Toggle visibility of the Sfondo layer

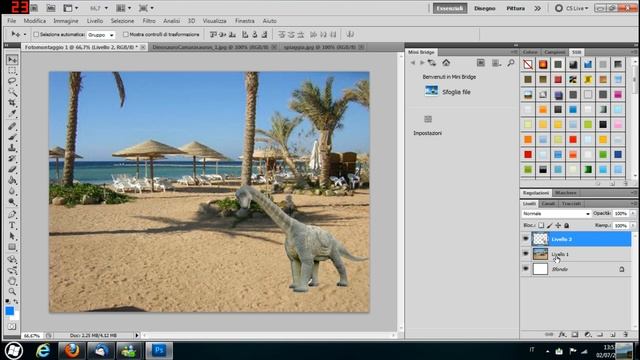click(526, 269)
